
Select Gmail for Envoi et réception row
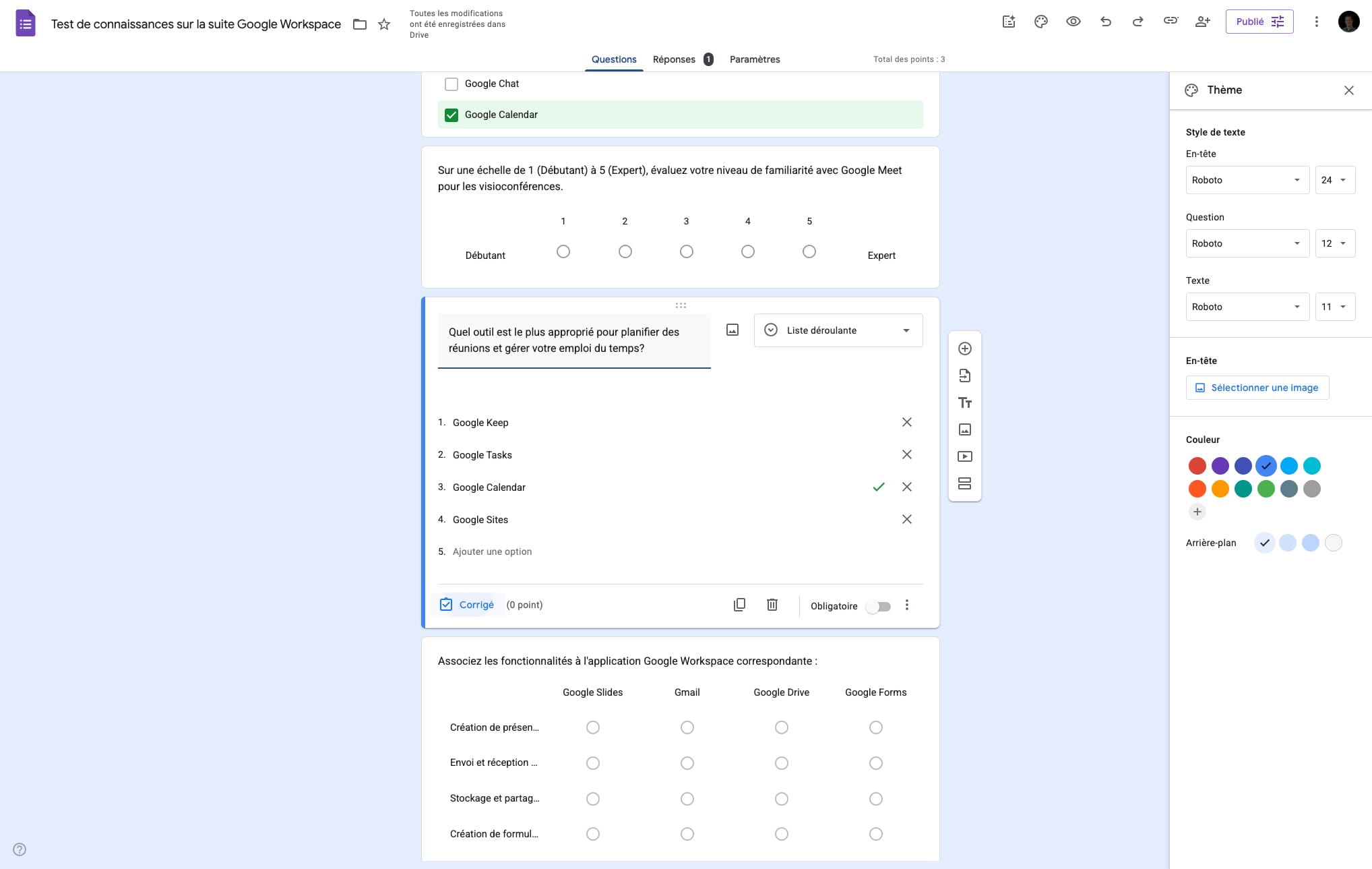[687, 763]
